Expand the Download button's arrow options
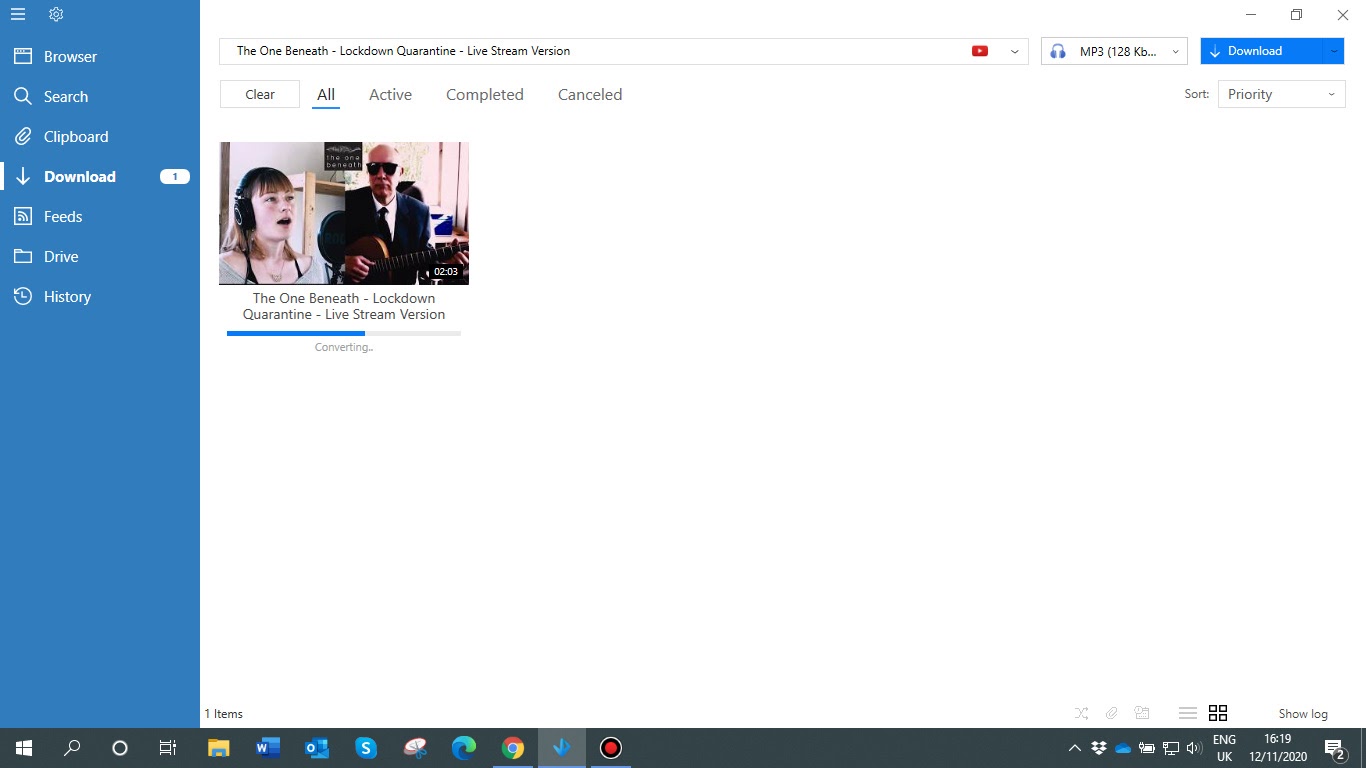The image size is (1366, 768). coord(1334,51)
